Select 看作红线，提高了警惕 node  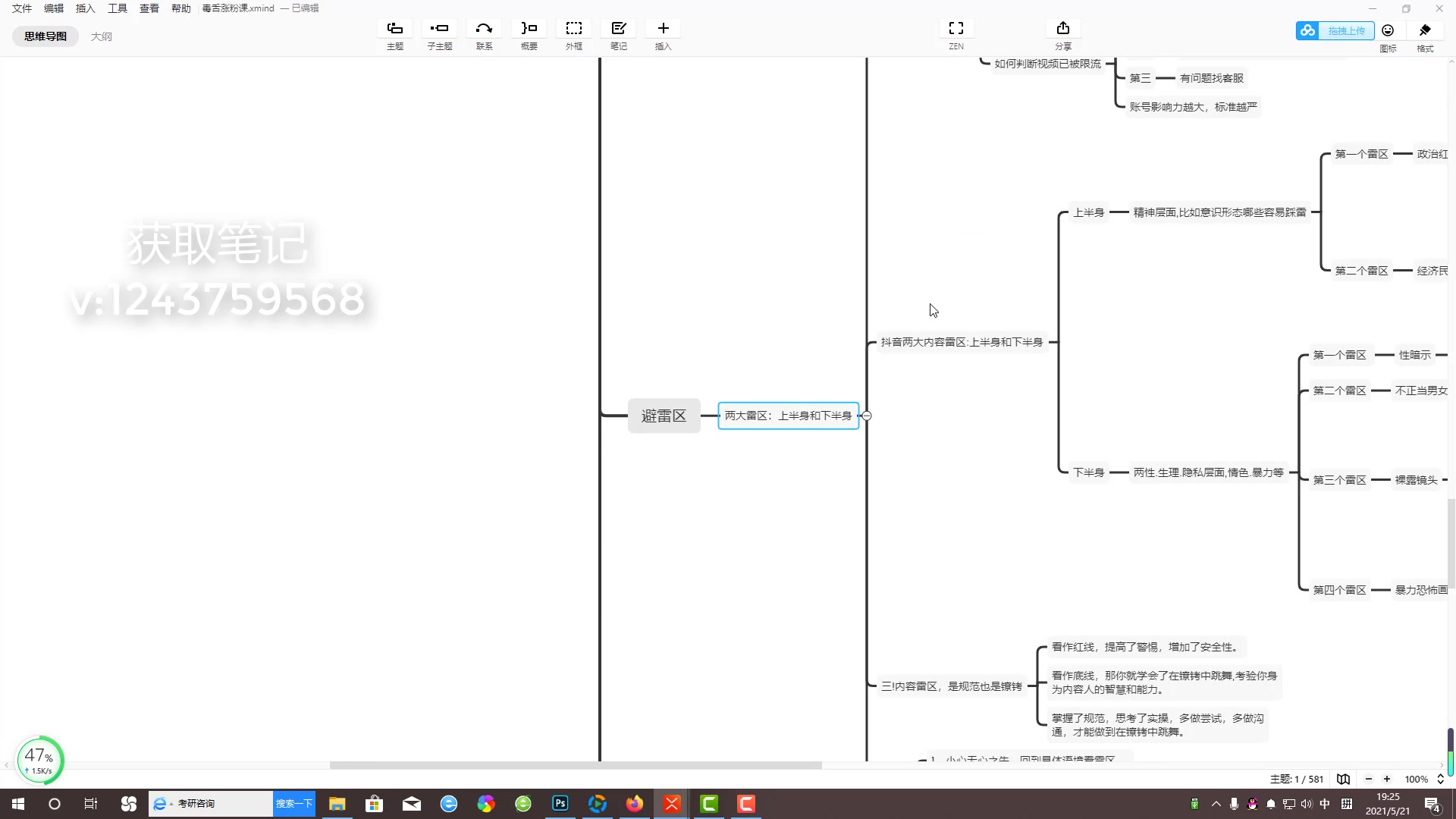tap(1145, 647)
